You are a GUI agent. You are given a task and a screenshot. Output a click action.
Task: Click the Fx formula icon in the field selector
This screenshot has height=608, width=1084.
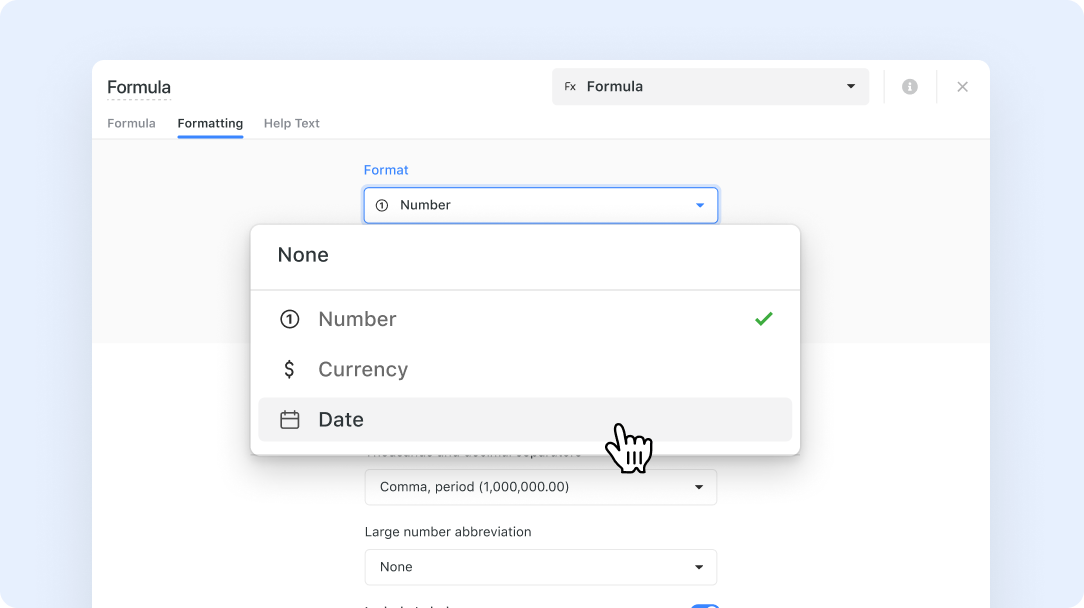pos(570,86)
